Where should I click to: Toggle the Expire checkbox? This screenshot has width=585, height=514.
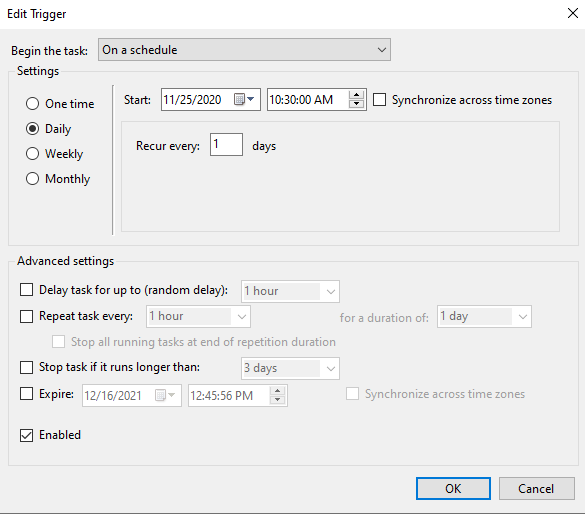26,394
